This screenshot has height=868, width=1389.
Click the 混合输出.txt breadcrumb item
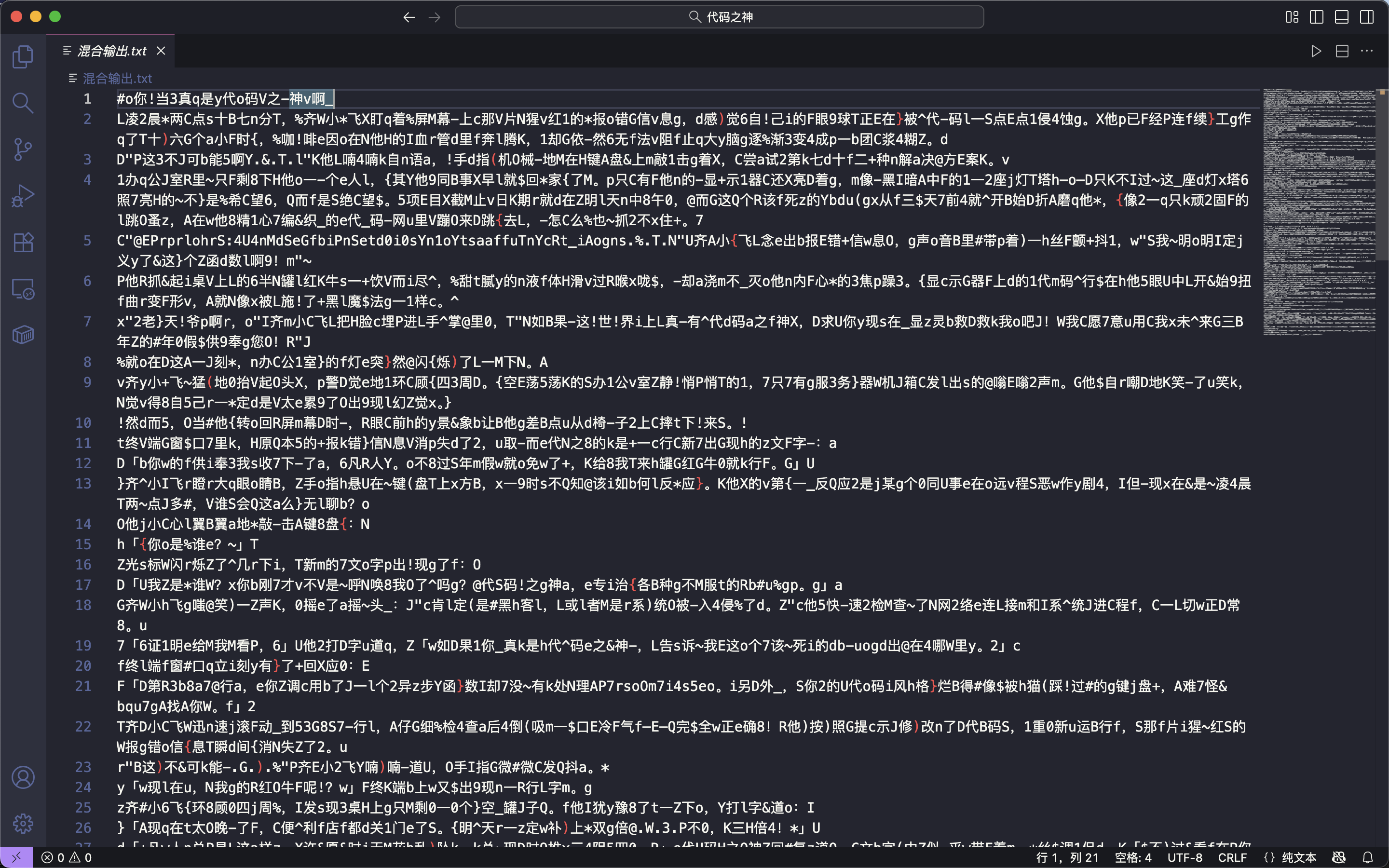(117, 78)
